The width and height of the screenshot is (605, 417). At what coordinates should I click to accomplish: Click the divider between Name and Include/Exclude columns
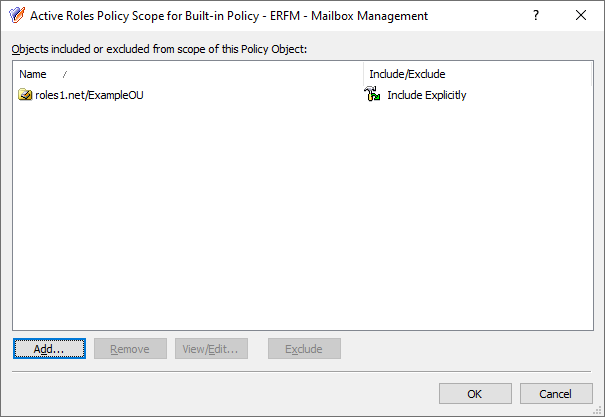(363, 74)
